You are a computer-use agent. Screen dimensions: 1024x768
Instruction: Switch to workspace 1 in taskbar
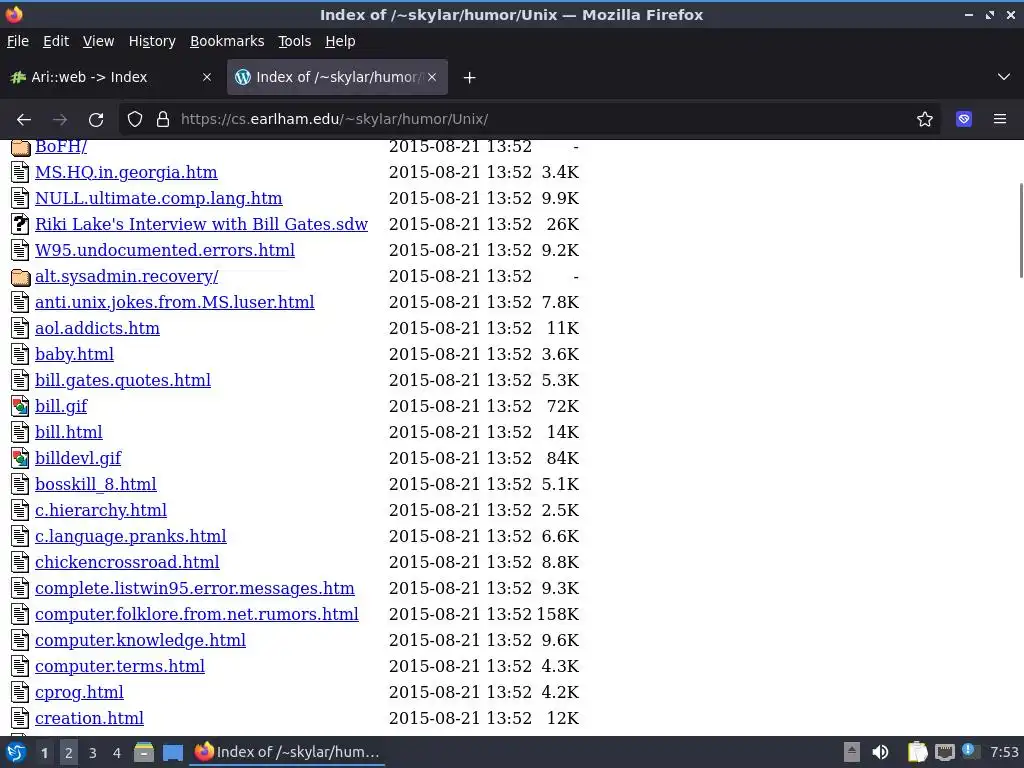coord(44,752)
